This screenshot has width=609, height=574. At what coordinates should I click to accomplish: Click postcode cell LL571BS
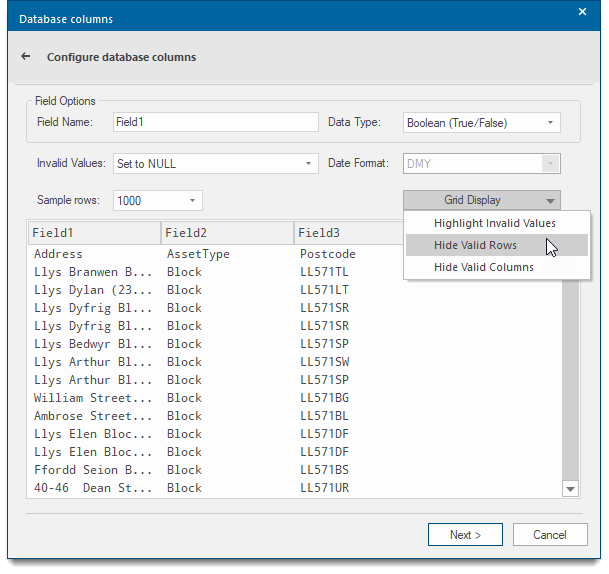324,470
